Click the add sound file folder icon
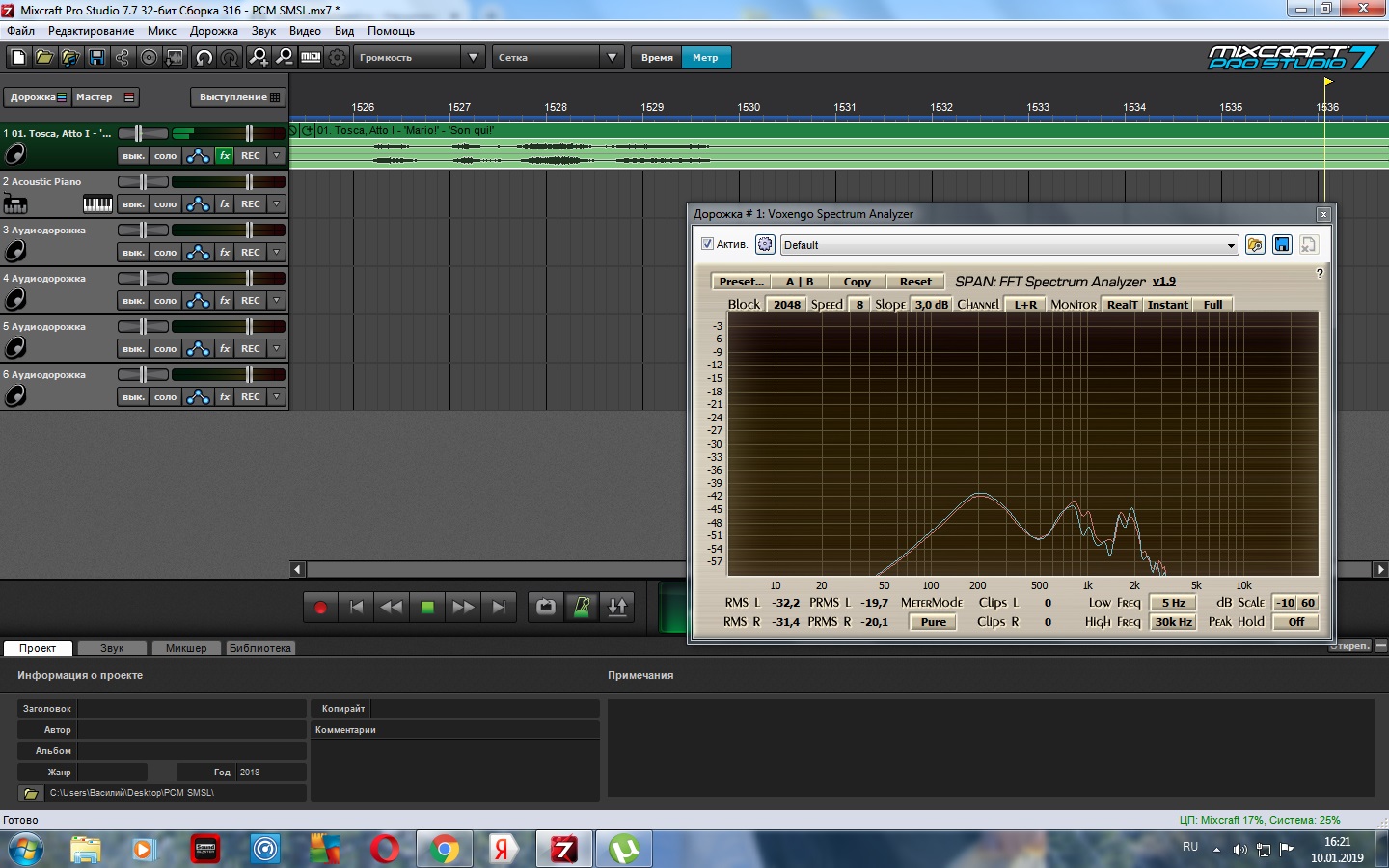 (x=70, y=58)
